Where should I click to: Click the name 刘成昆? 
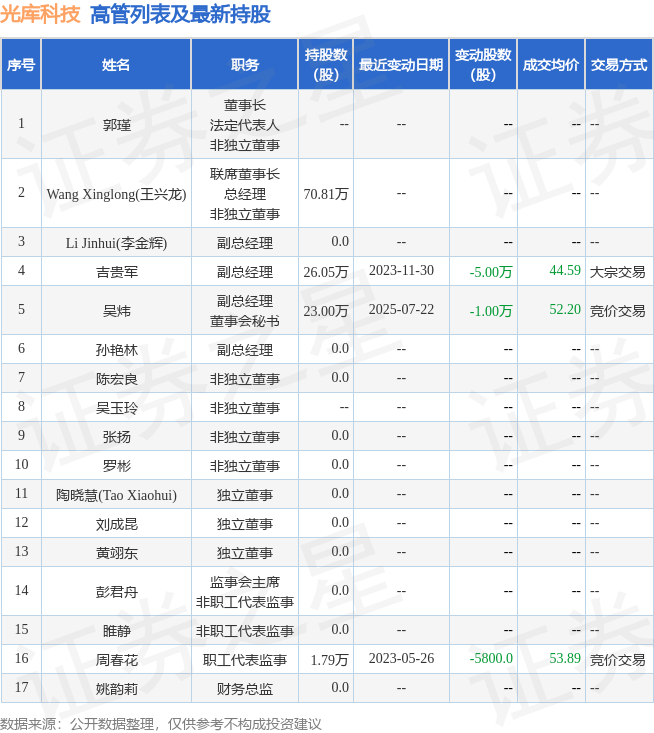pyautogui.click(x=117, y=524)
